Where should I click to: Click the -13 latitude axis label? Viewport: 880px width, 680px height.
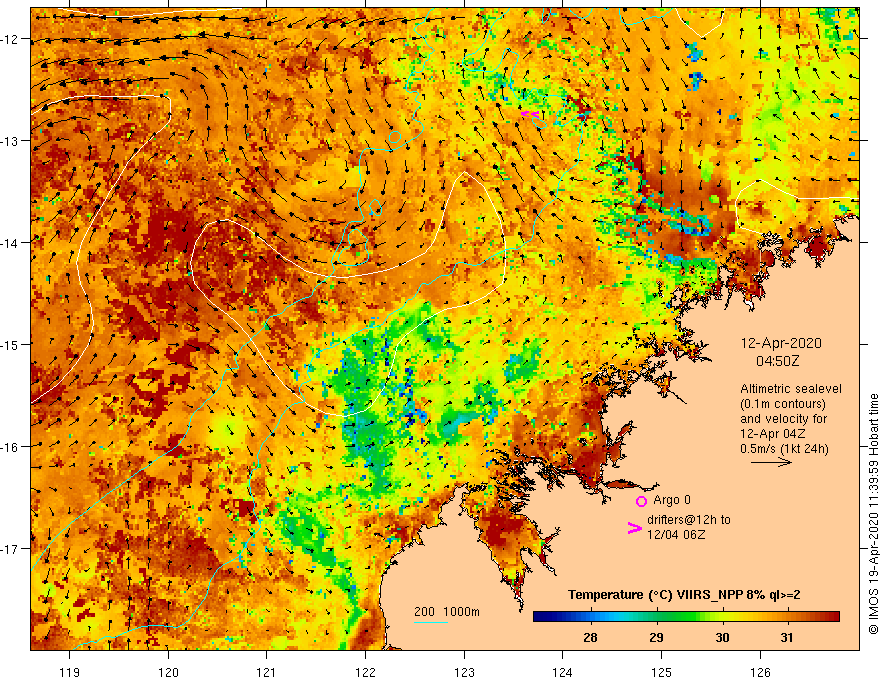tap(10, 141)
